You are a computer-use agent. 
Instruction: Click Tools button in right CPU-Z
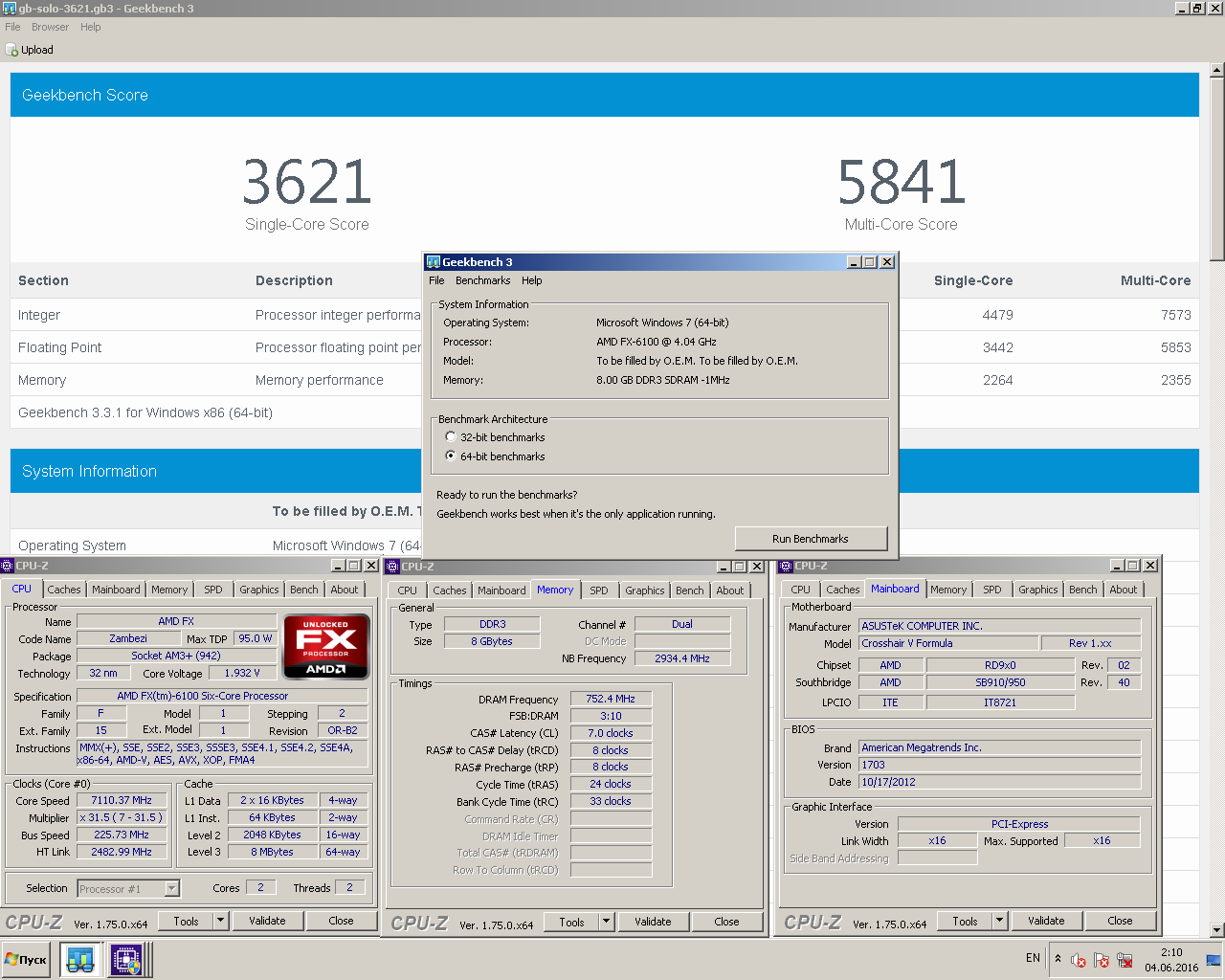pyautogui.click(x=965, y=921)
